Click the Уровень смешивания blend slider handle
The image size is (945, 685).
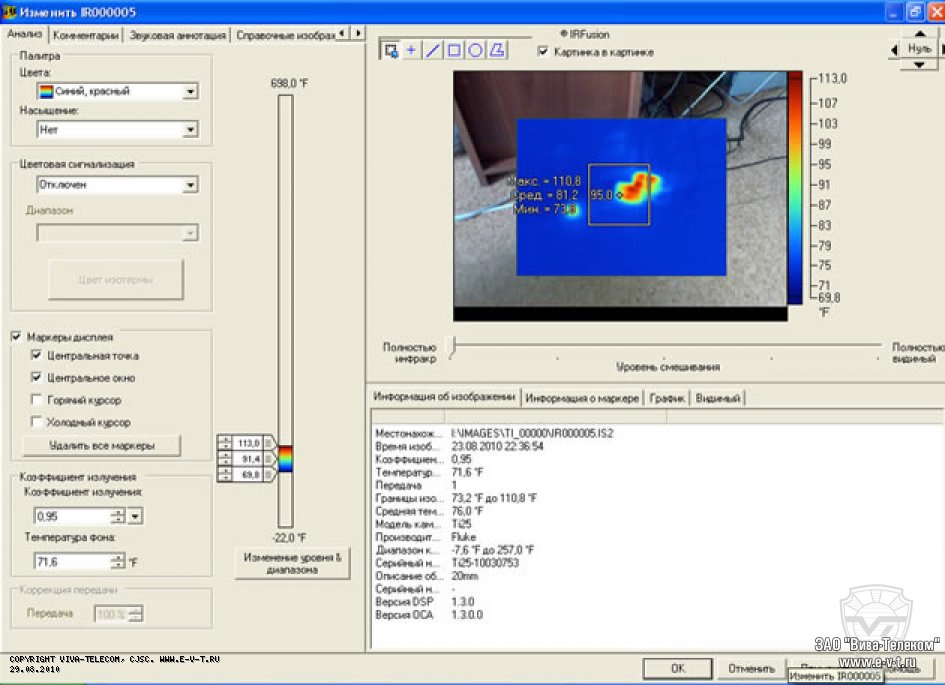(x=454, y=347)
